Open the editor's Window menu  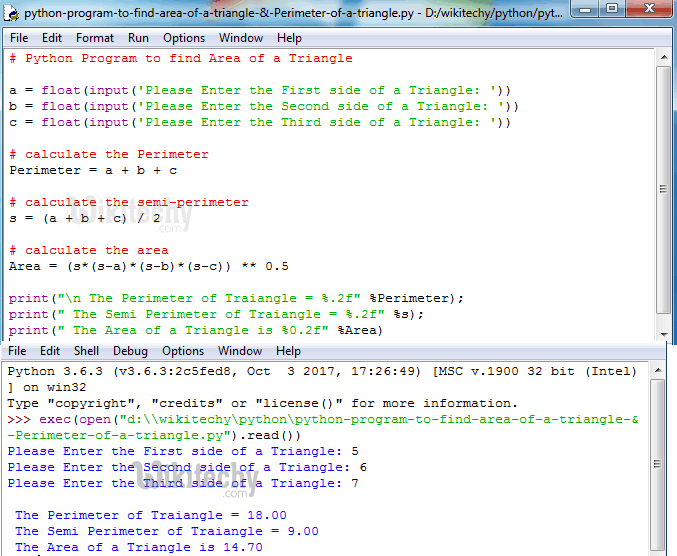pos(241,38)
